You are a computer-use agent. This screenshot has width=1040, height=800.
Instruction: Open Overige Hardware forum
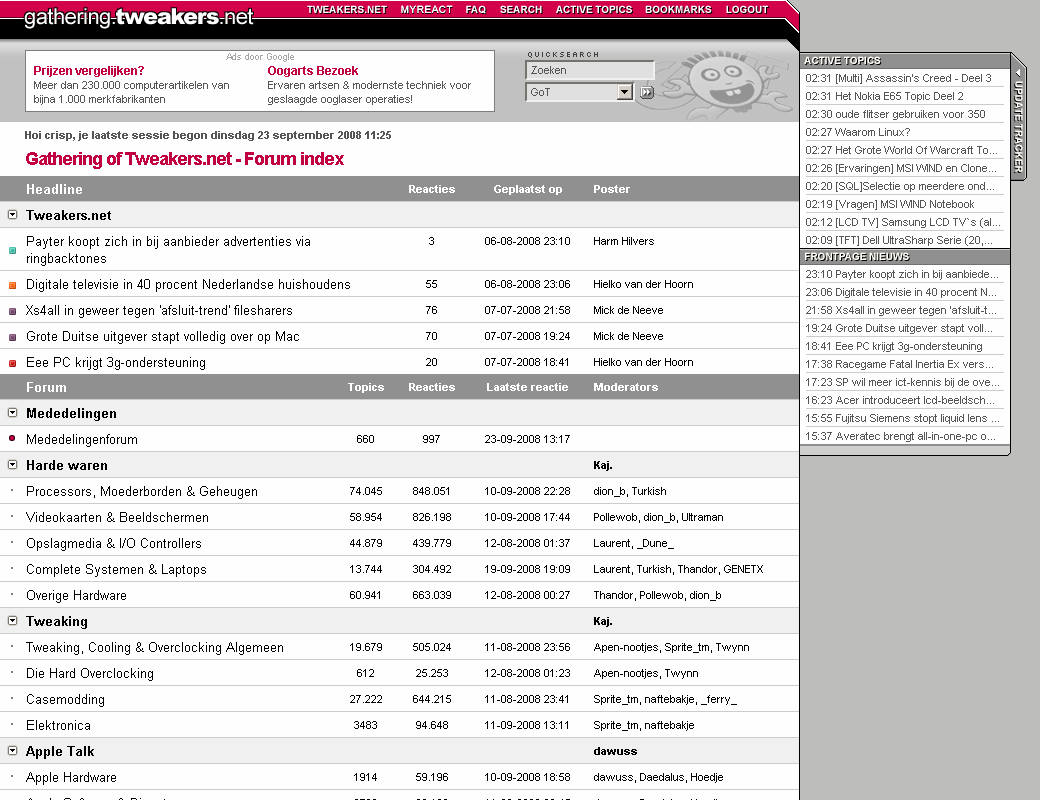76,596
